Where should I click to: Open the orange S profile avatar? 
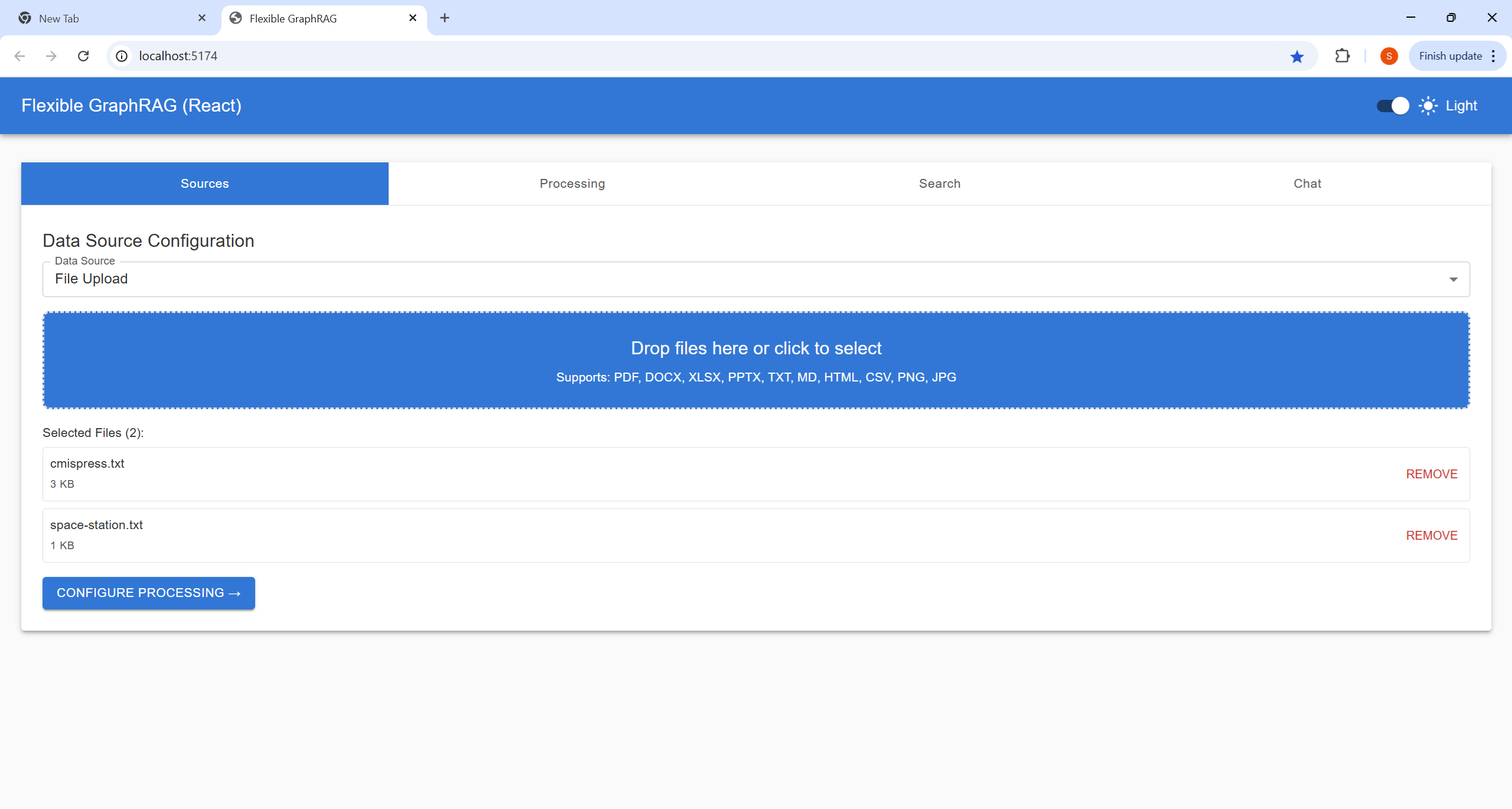coord(1389,56)
